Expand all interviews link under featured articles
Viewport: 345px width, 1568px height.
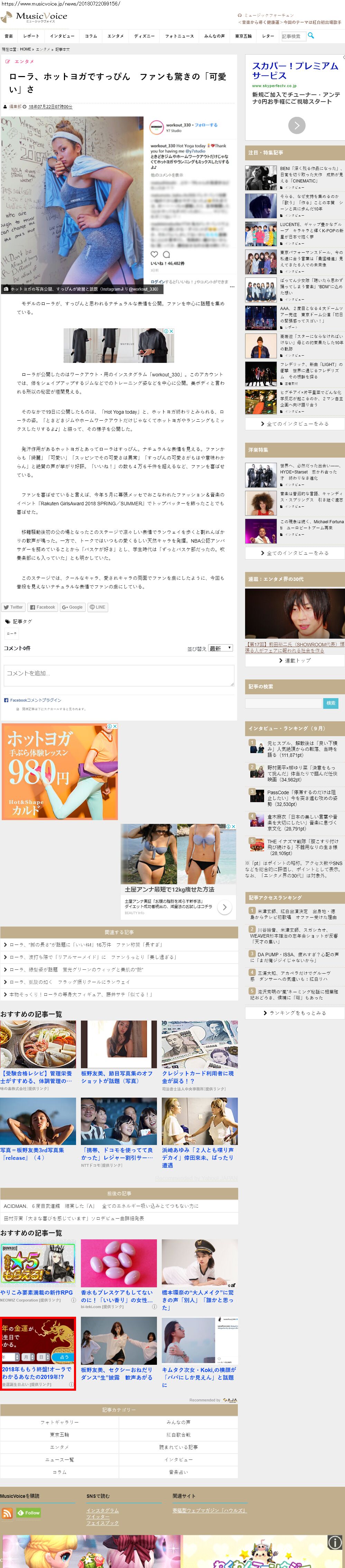(295, 424)
